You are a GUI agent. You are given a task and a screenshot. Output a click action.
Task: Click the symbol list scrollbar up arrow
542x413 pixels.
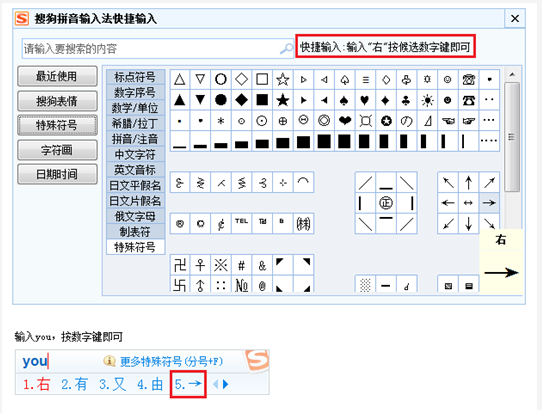tap(512, 74)
